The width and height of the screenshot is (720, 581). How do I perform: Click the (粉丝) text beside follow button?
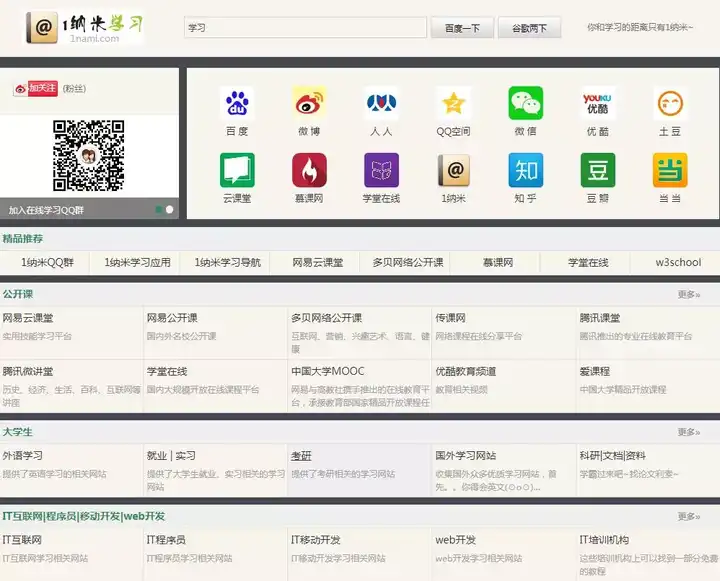coord(74,89)
